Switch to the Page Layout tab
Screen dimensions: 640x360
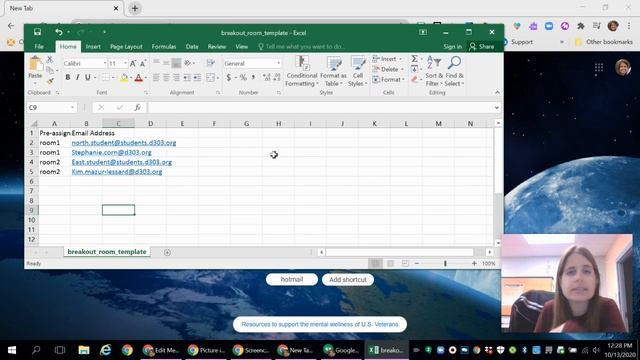pyautogui.click(x=126, y=47)
